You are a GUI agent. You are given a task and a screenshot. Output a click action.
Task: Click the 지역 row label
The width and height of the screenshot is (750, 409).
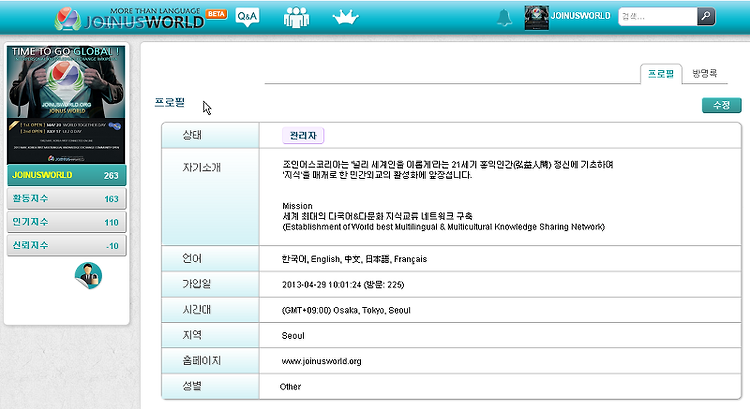tap(192, 335)
